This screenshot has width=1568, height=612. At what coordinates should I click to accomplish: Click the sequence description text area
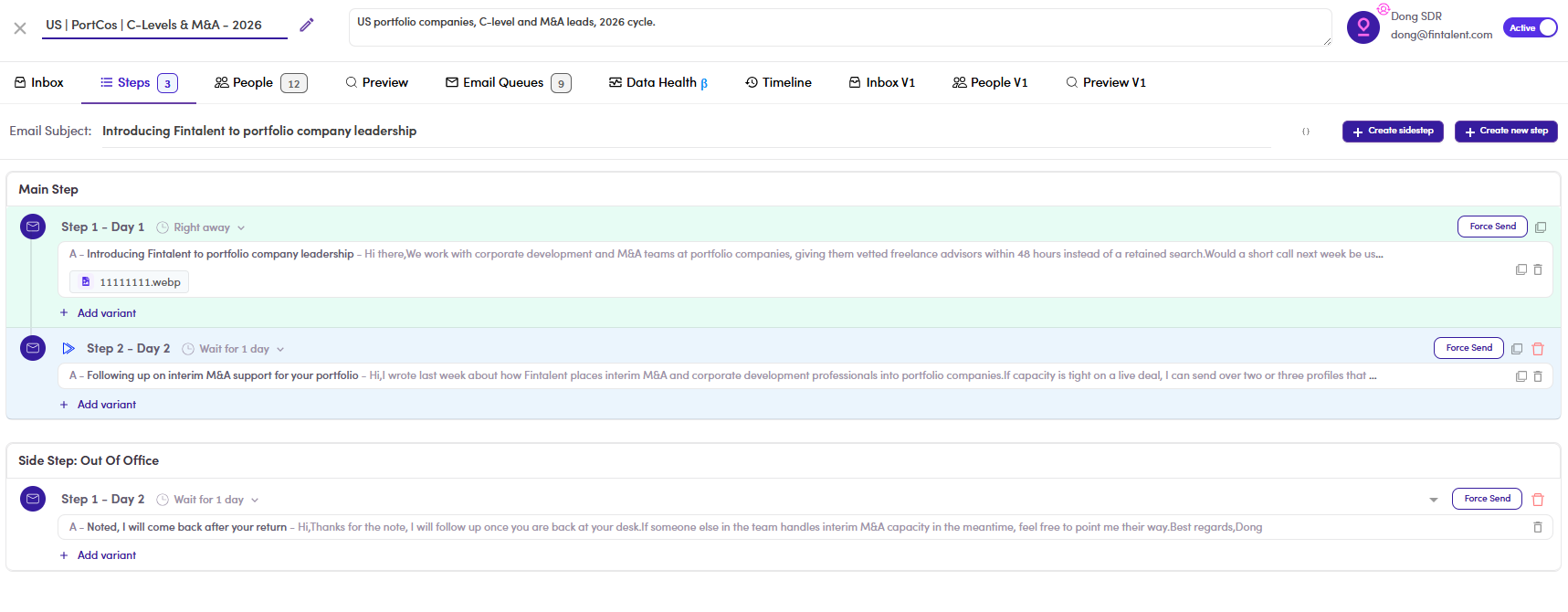point(840,27)
